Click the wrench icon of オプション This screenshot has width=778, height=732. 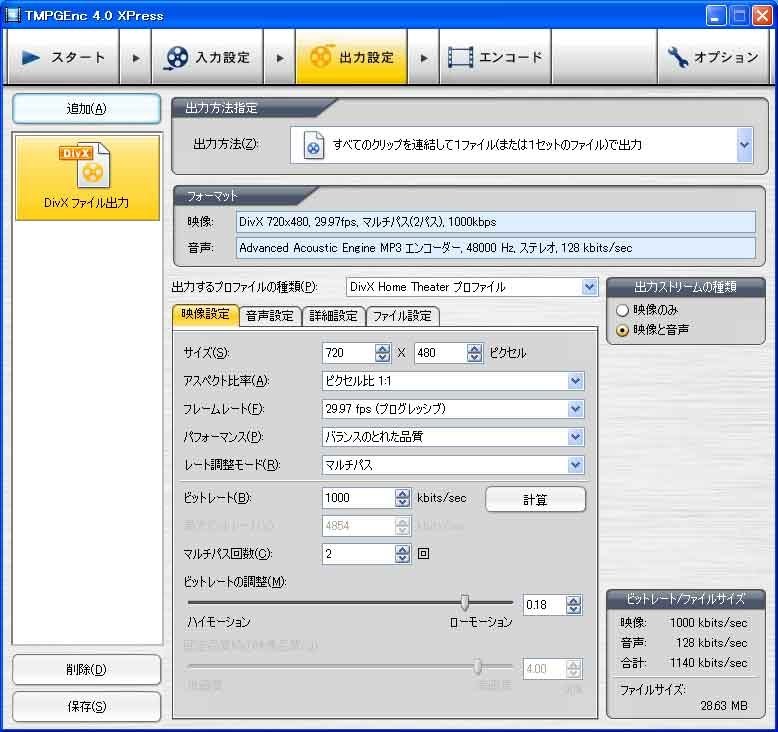[677, 57]
